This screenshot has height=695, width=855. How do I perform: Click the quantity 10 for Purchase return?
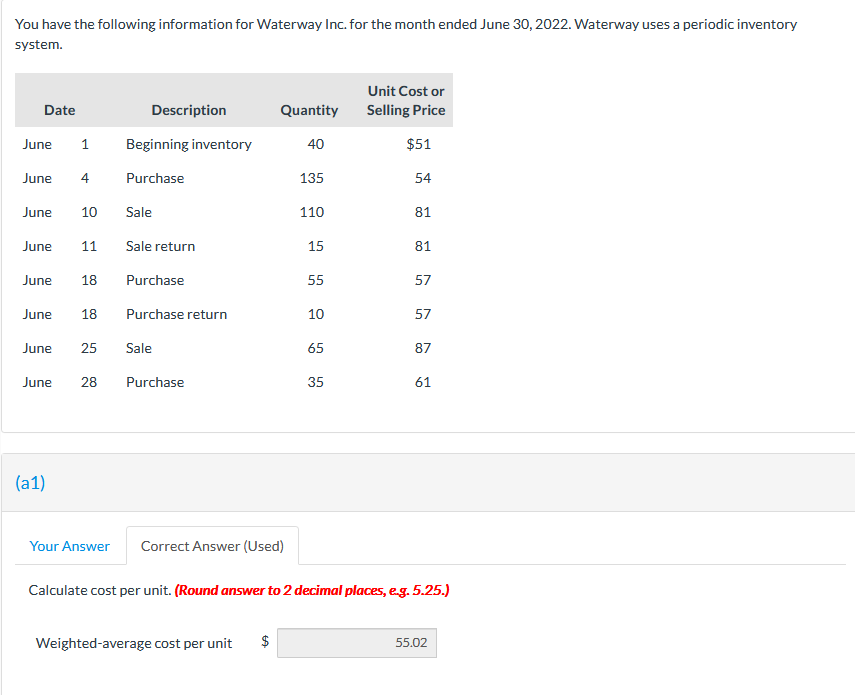click(315, 315)
